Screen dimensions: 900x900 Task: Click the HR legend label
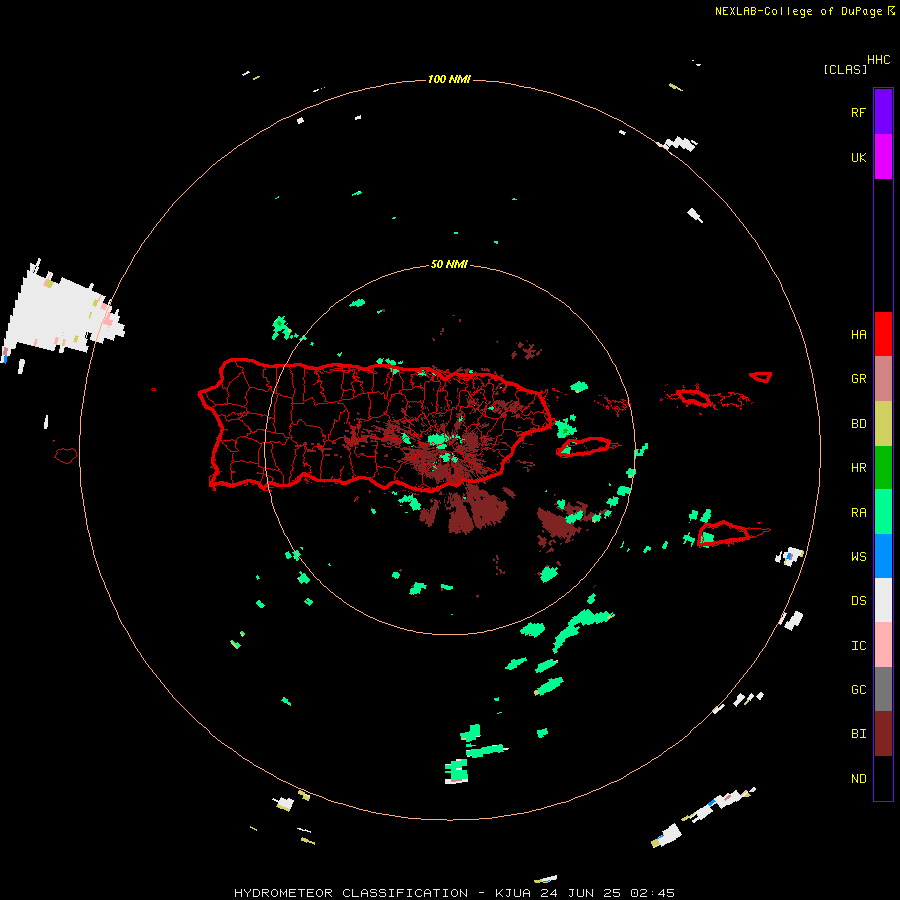tap(858, 468)
